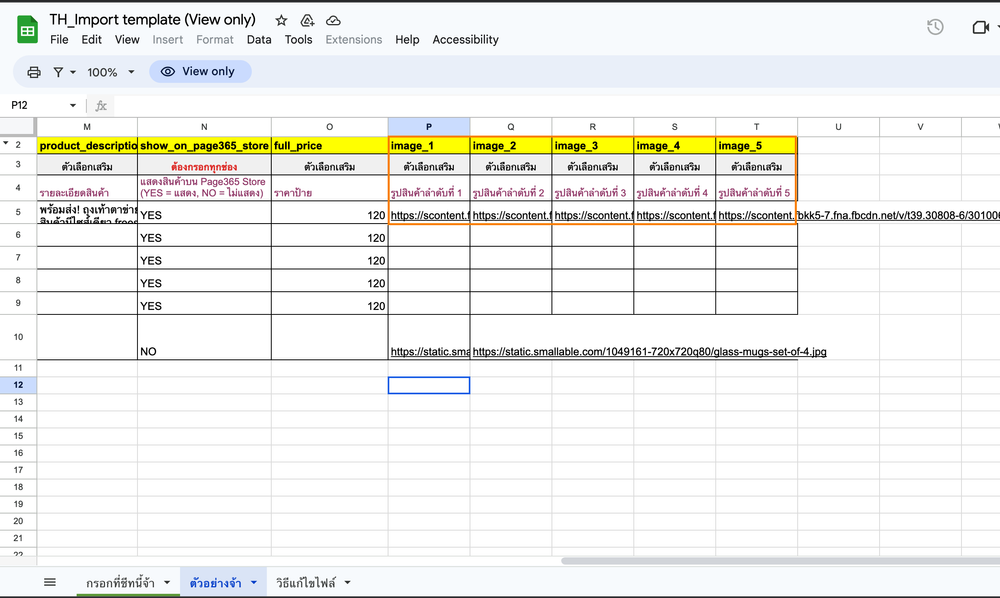Click the ราคาป้าย cell
The height and width of the screenshot is (598, 1000).
point(330,188)
